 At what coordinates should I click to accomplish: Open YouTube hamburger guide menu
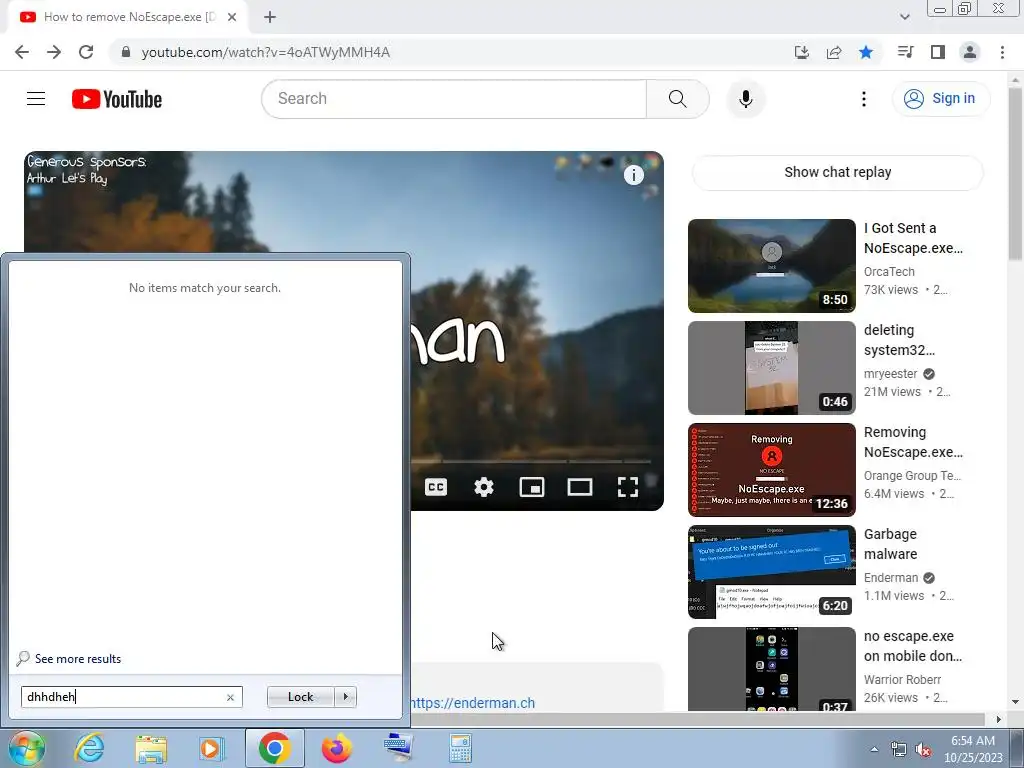[x=36, y=99]
